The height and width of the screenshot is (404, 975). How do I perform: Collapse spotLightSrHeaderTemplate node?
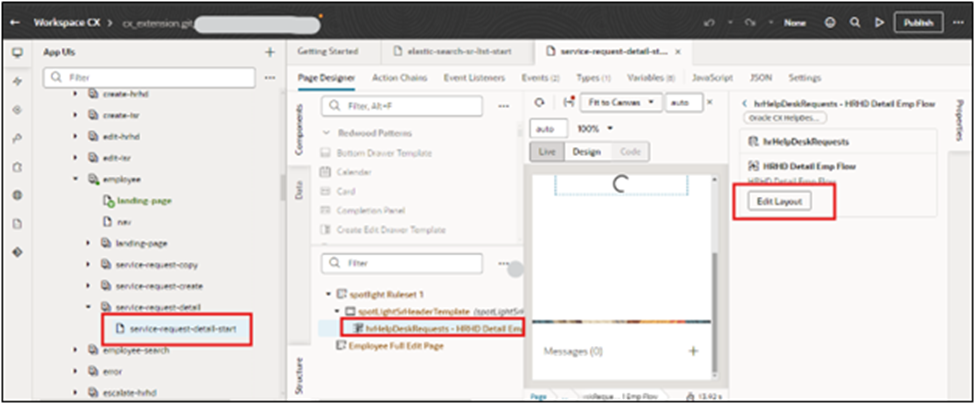point(337,311)
